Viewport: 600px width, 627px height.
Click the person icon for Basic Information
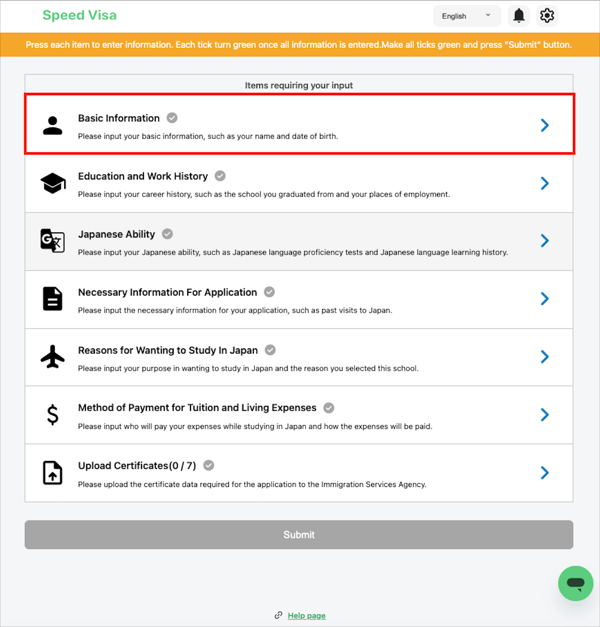tap(52, 126)
